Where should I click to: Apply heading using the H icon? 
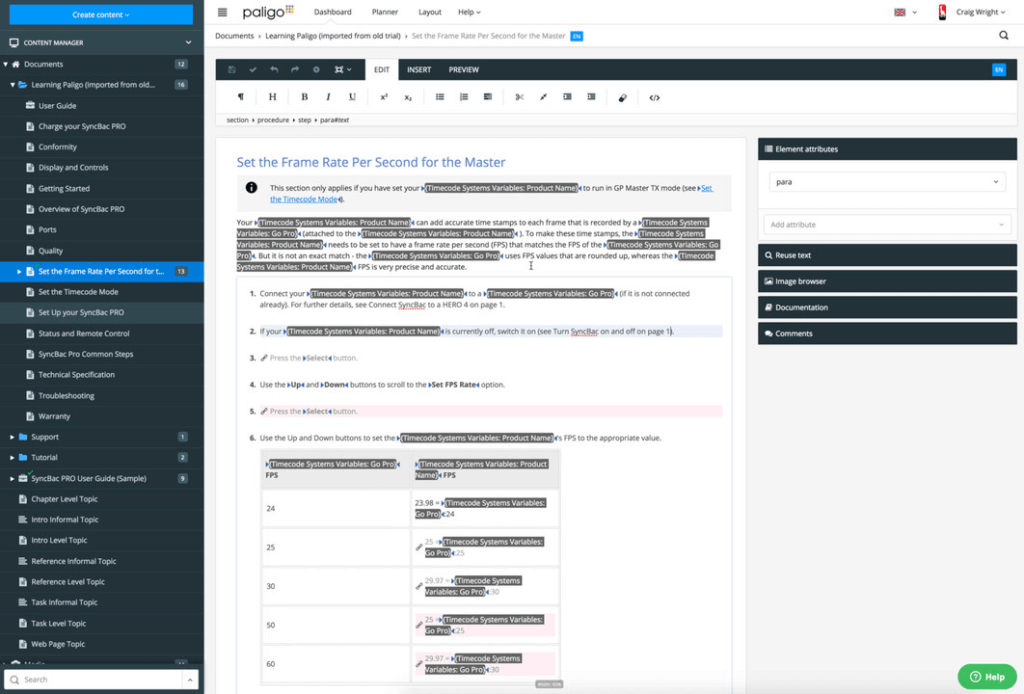[272, 97]
